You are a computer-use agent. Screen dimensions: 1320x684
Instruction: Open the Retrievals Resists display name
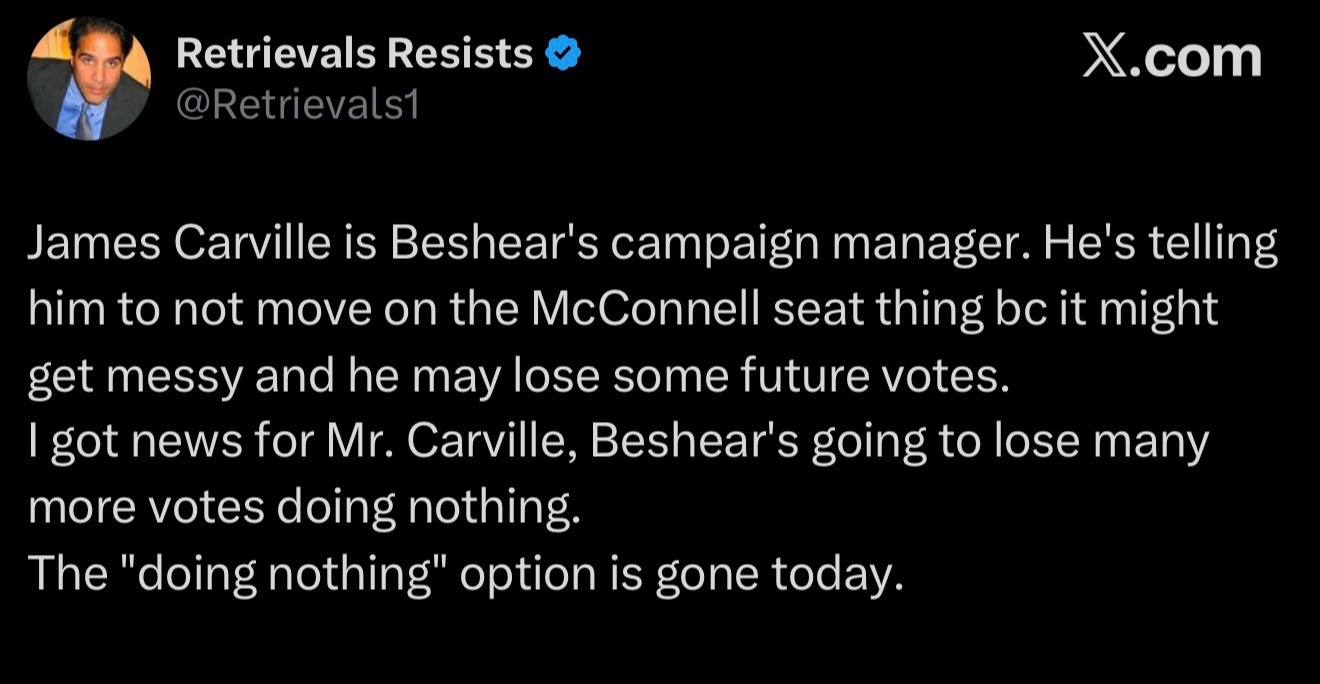pyautogui.click(x=355, y=55)
